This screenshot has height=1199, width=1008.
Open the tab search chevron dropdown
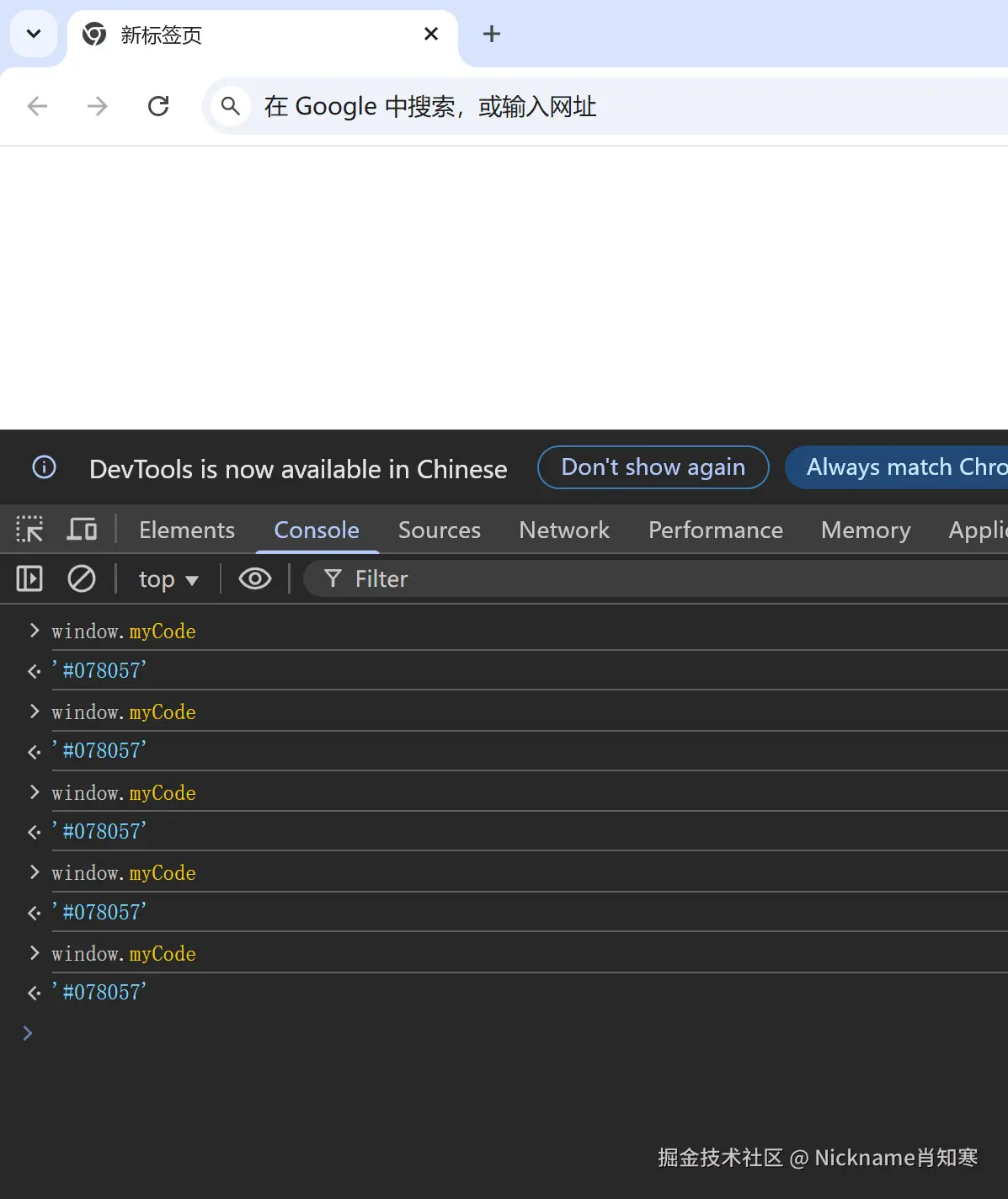34,35
